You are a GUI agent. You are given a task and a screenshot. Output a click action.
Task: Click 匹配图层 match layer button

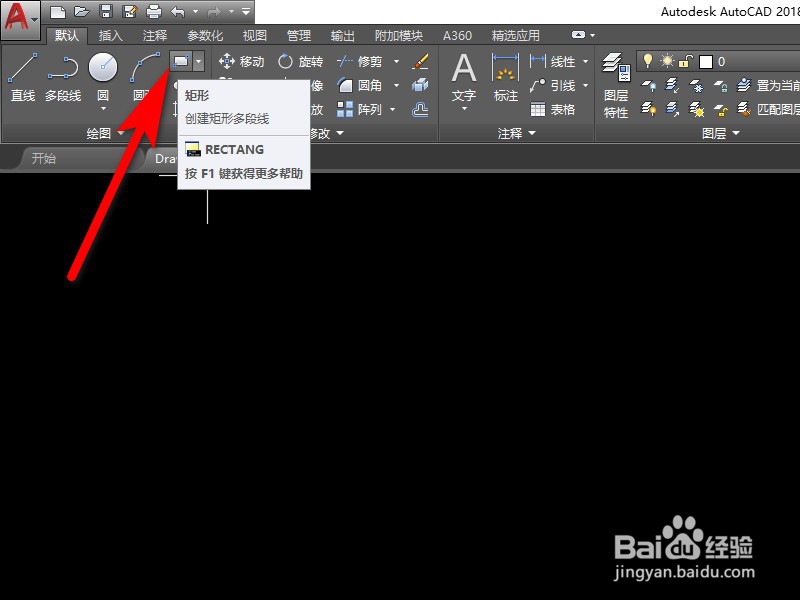(x=768, y=109)
